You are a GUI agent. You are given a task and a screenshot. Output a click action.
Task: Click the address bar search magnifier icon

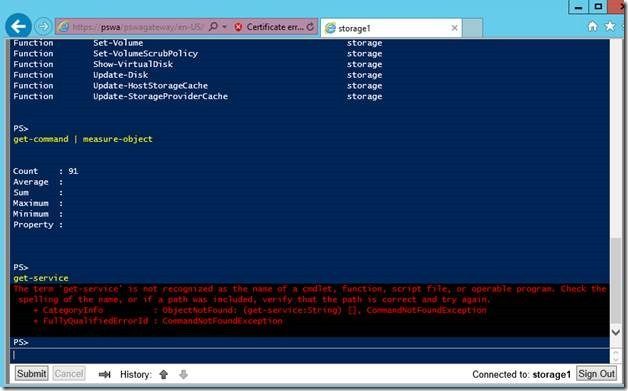tap(213, 27)
